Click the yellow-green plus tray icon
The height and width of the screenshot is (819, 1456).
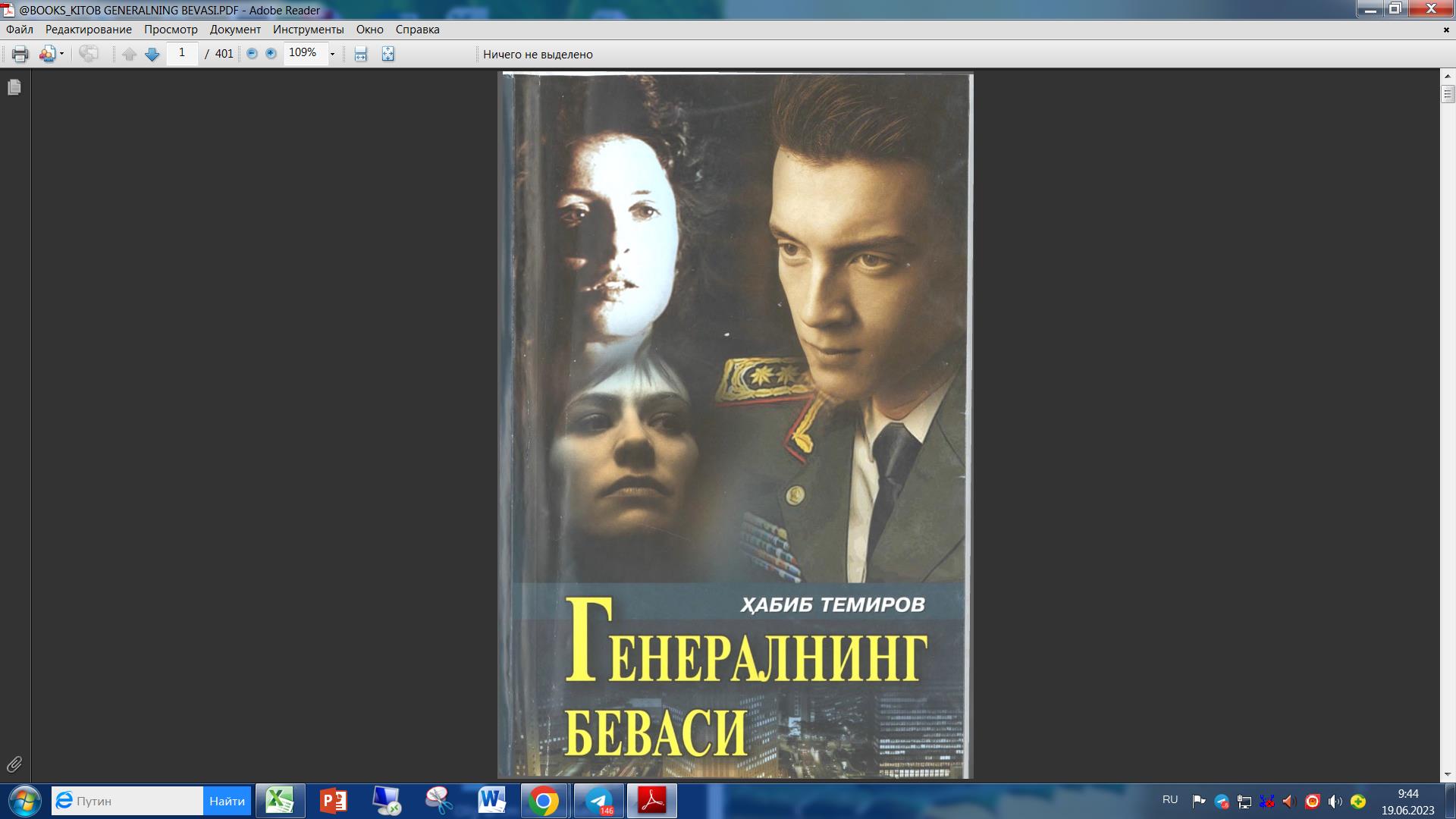[1358, 801]
